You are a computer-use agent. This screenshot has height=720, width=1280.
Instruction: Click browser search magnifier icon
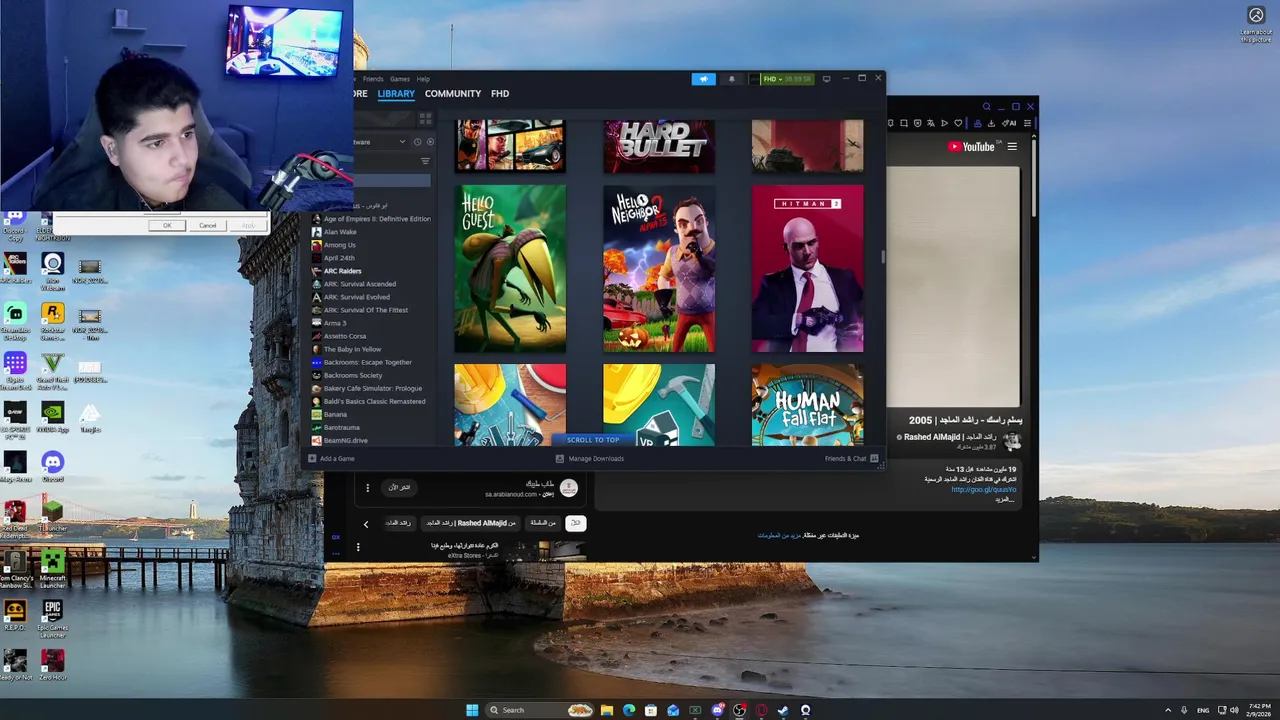pyautogui.click(x=986, y=106)
